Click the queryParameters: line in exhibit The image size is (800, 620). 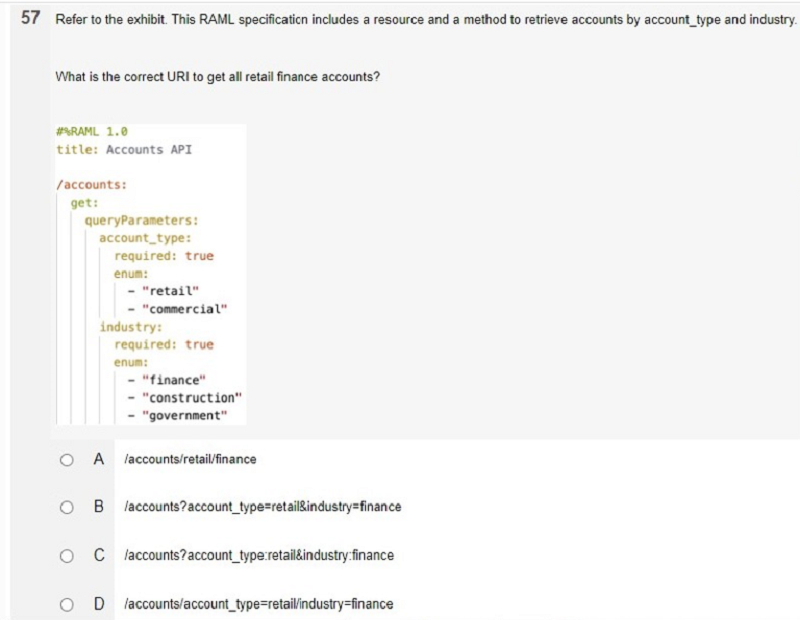141,220
